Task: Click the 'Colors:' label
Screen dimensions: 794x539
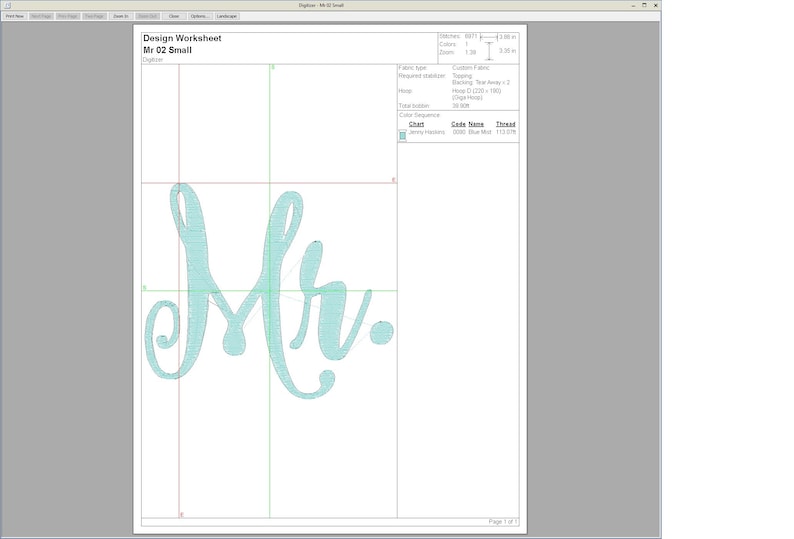Action: (448, 44)
